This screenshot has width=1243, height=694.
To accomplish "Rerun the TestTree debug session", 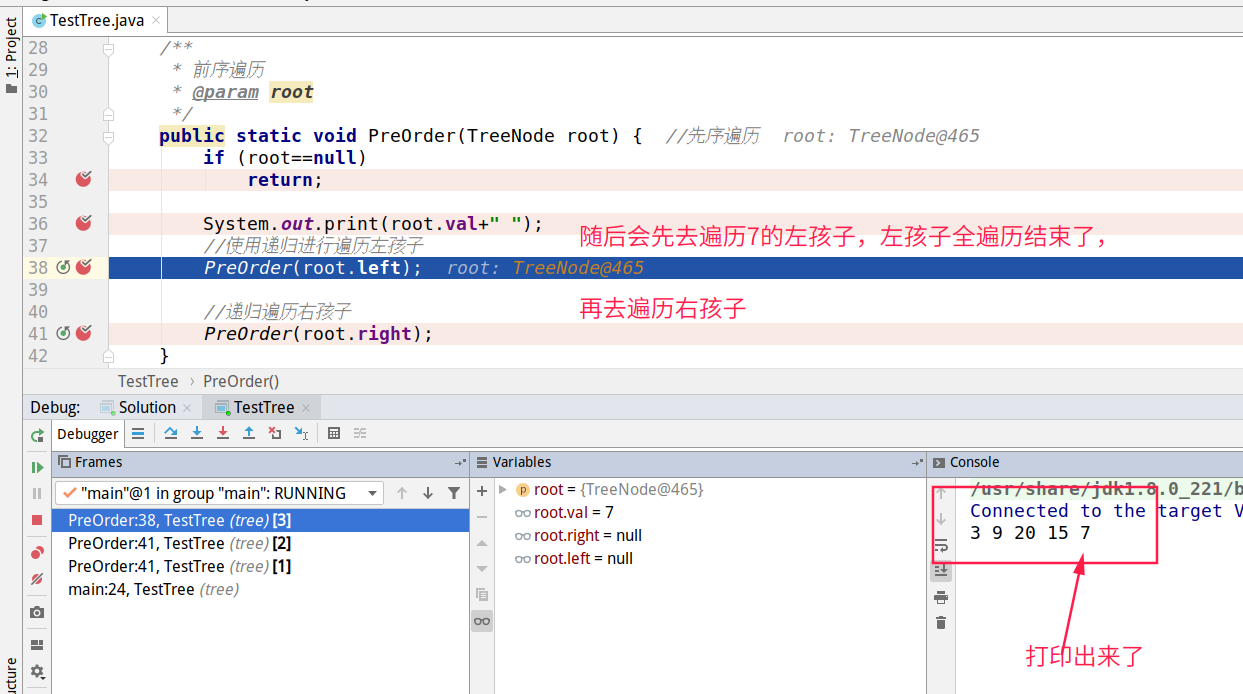I will (x=37, y=435).
